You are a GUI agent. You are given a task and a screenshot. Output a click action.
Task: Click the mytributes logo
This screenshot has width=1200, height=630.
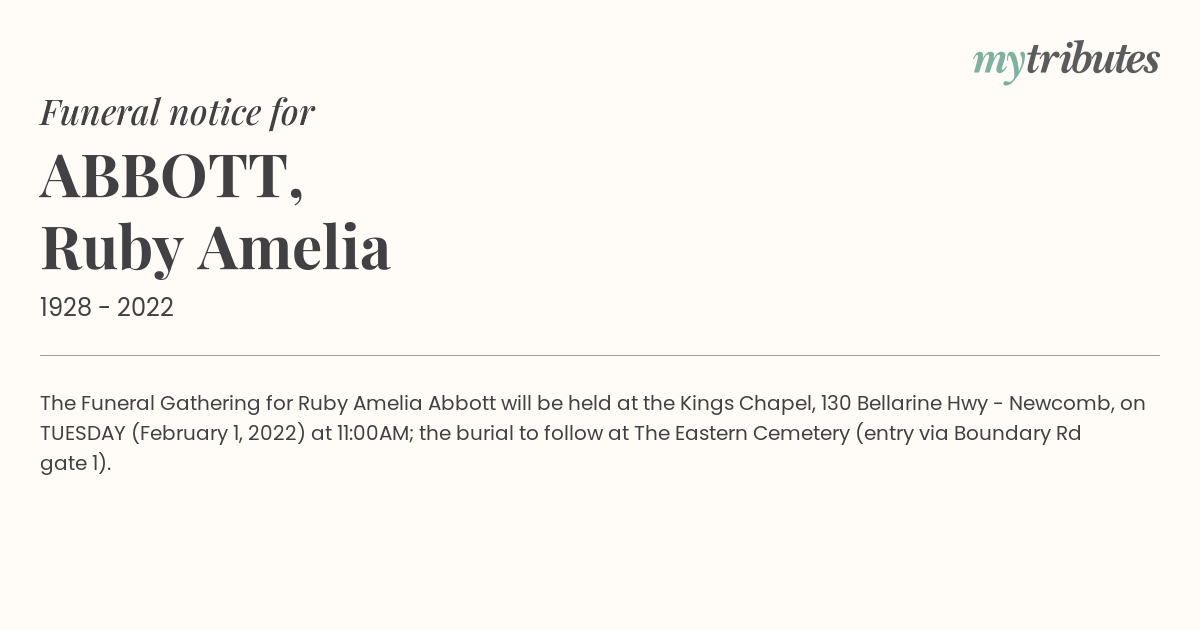1066,61
